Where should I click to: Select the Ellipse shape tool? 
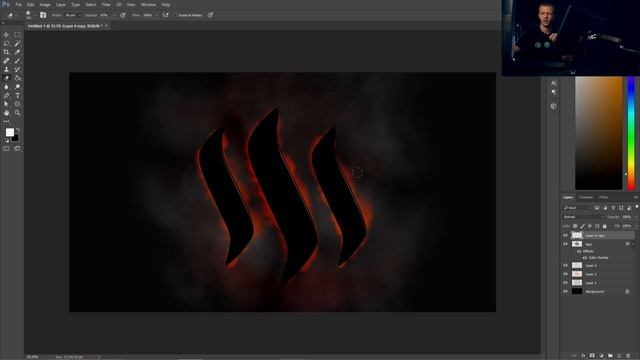click(x=17, y=104)
